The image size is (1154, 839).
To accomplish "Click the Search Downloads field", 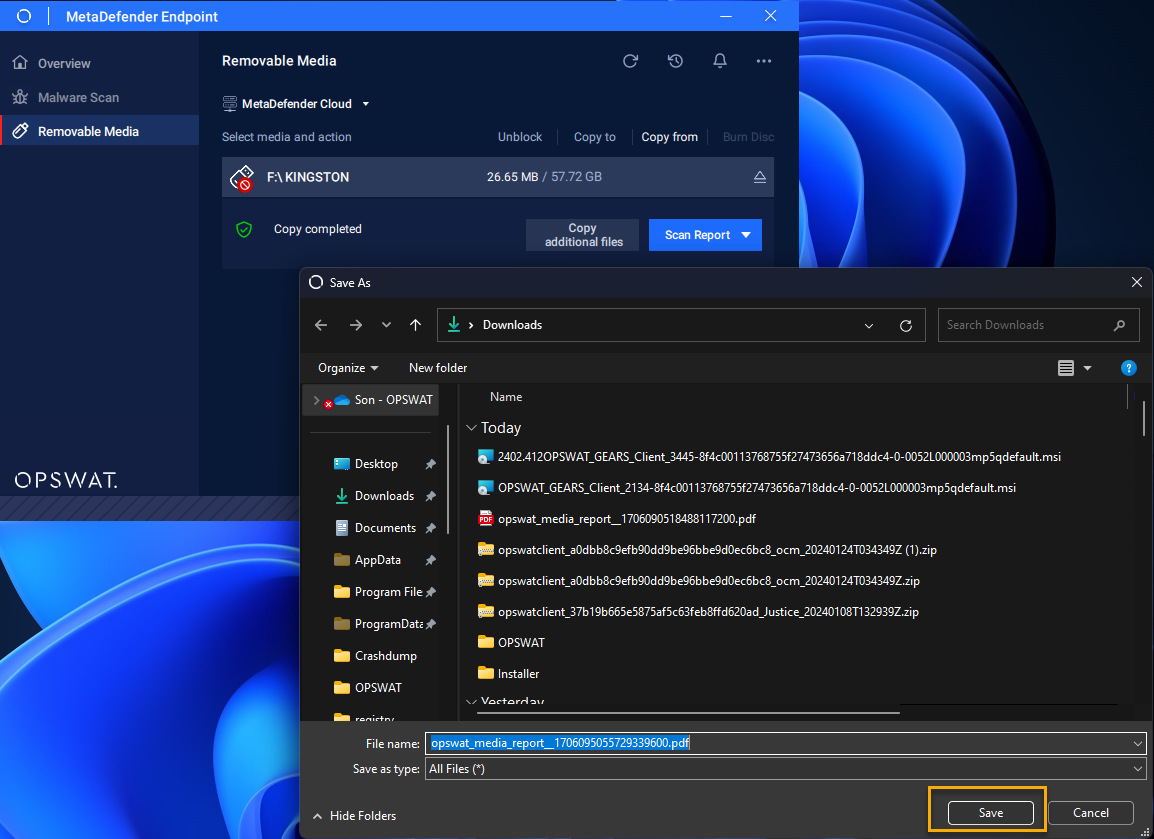I will (1038, 325).
